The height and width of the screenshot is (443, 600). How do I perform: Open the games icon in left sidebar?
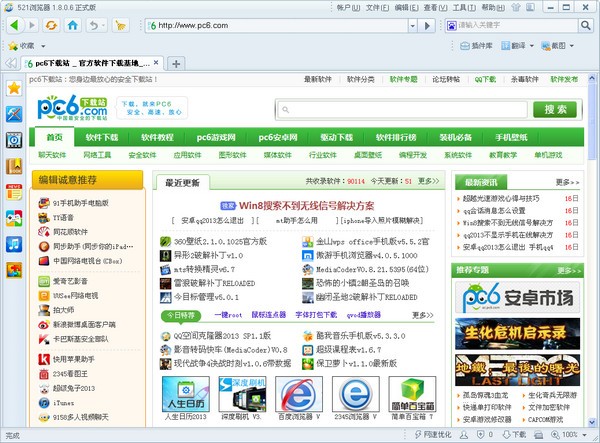tap(14, 218)
